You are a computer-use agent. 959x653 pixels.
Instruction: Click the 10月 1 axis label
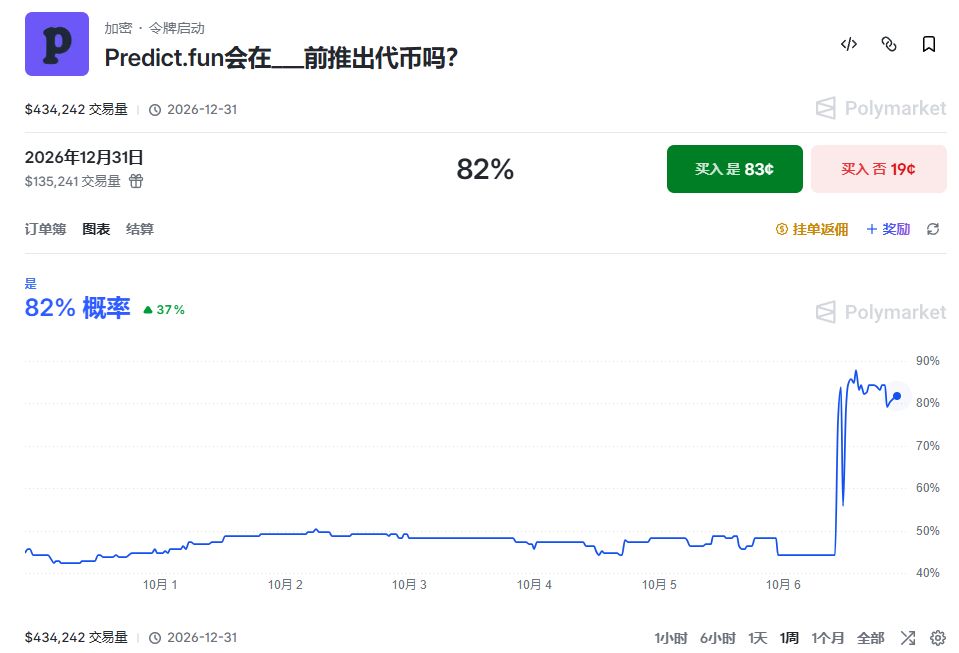pos(160,585)
